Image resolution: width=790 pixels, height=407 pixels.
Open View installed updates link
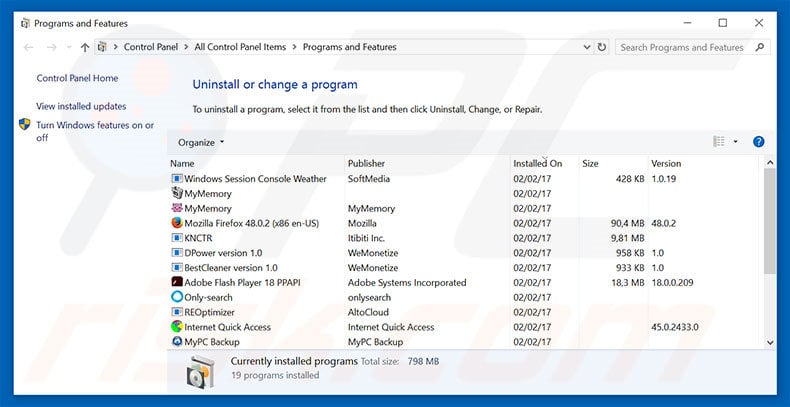pyautogui.click(x=81, y=106)
